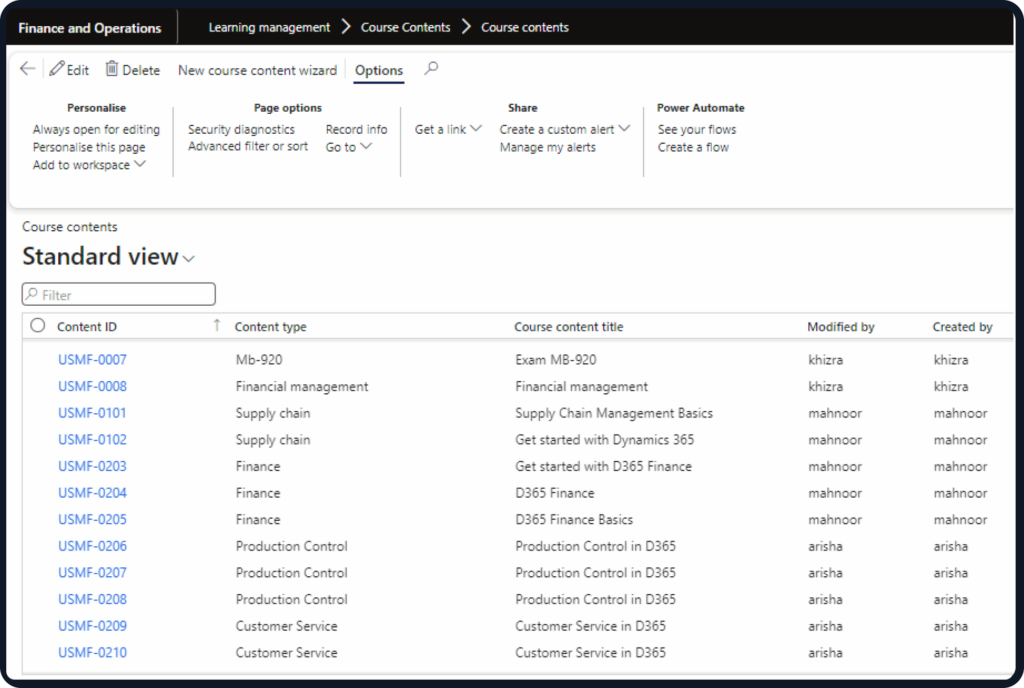1024x688 pixels.
Task: Open the Go to dropdown
Action: (366, 146)
